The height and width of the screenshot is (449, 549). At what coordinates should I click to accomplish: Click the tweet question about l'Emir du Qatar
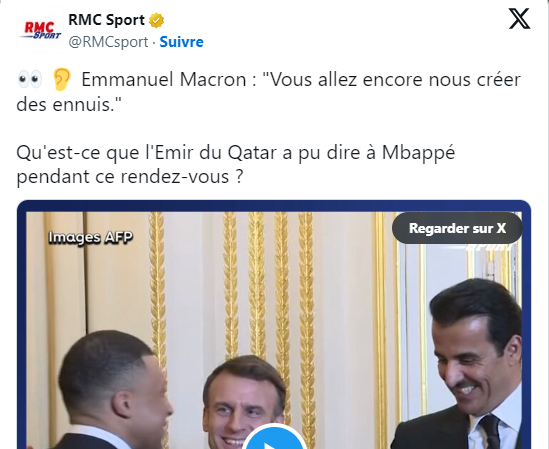(x=236, y=164)
